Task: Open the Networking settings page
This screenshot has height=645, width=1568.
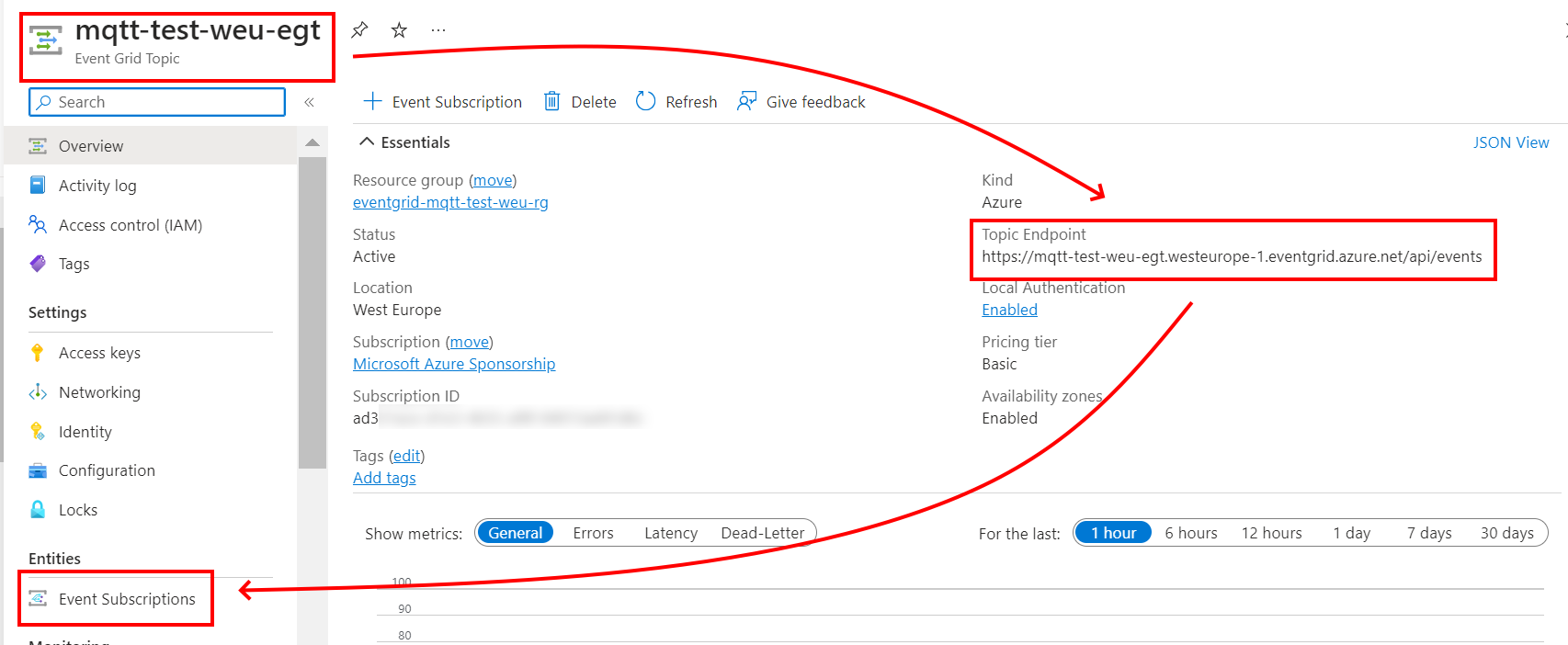Action: [99, 392]
